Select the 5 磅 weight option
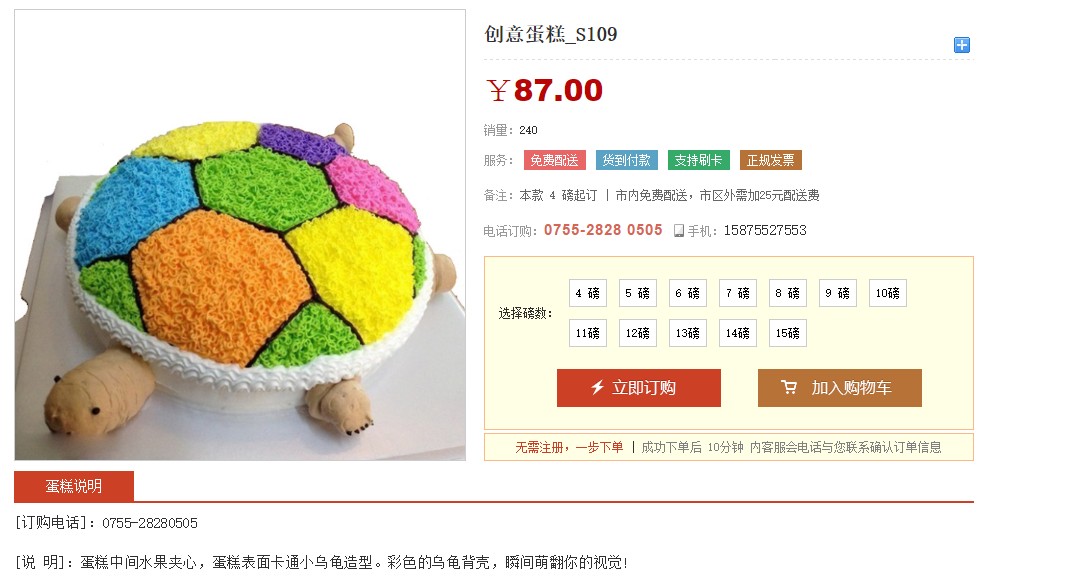The image size is (1084, 581). click(637, 293)
